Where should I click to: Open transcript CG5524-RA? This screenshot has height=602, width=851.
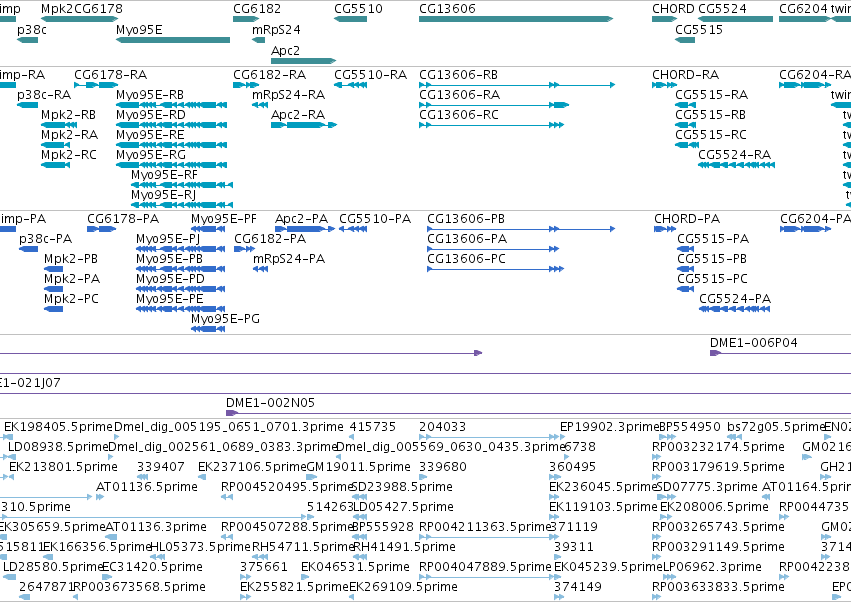[734, 155]
